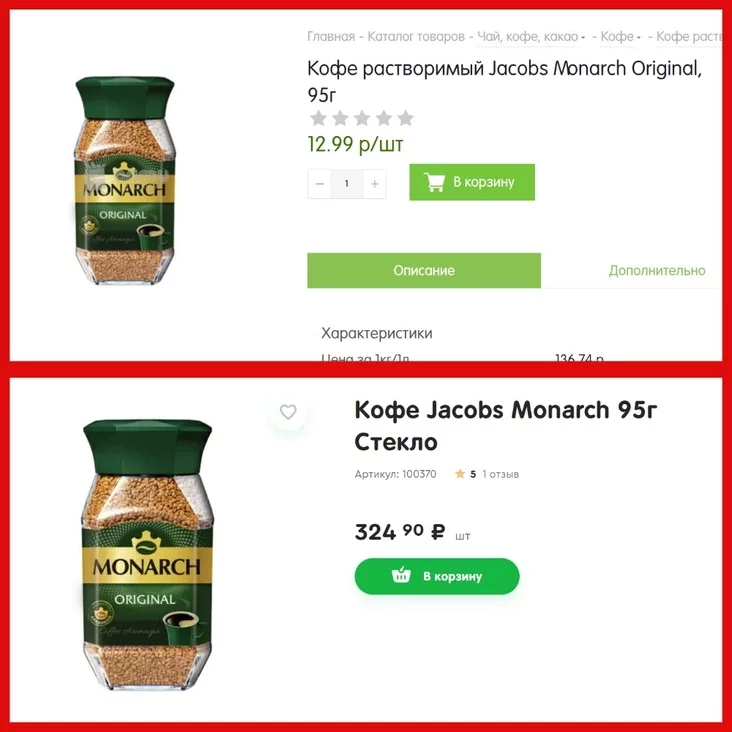Switch to the Дополнительно tab
This screenshot has width=732, height=732.
657,270
